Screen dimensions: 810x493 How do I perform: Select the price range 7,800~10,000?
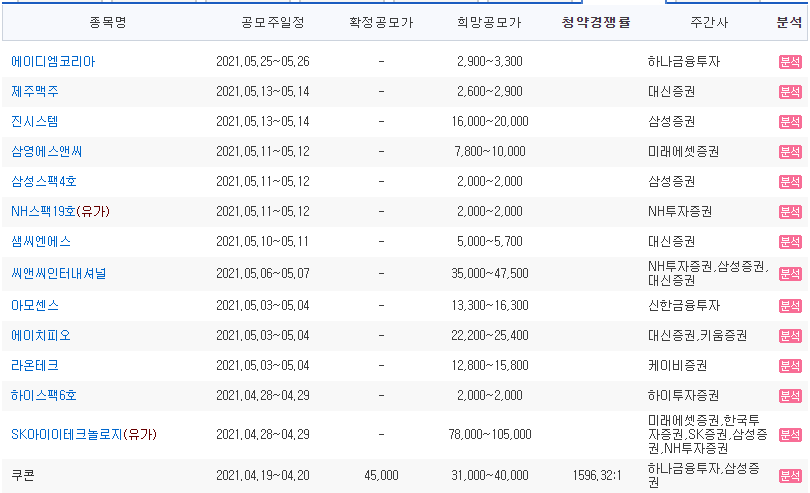(x=490, y=151)
